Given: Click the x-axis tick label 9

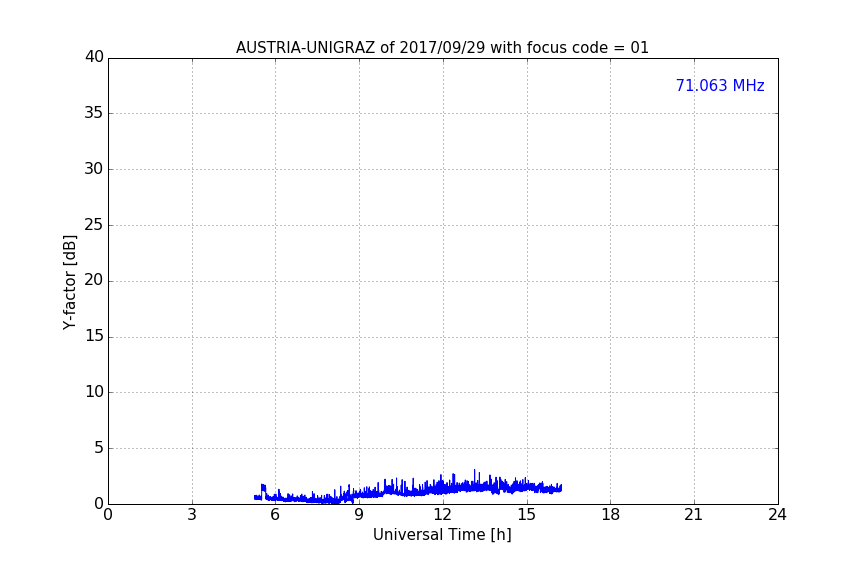Looking at the screenshot, I should (x=359, y=515).
